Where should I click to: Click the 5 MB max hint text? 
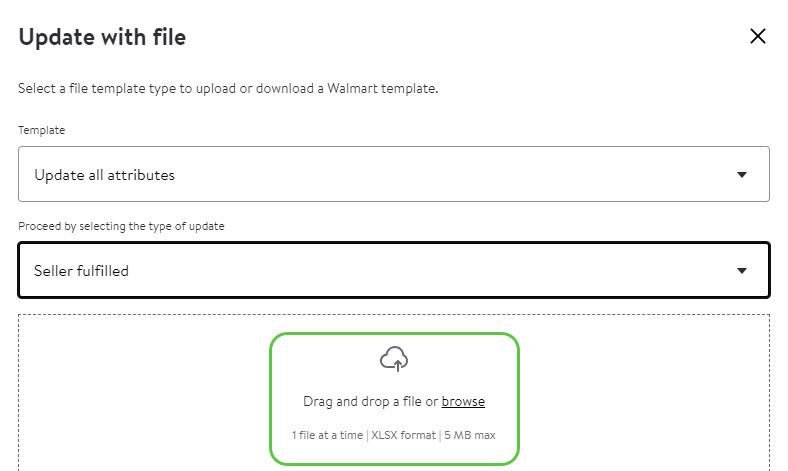[x=469, y=435]
